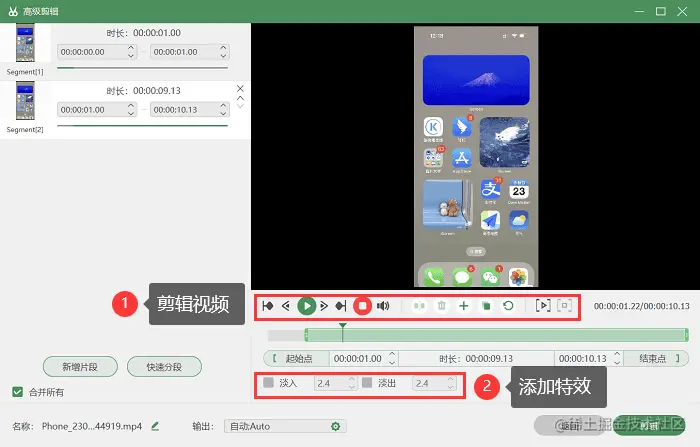Click inside the green timeline range
700x447 pixels.
(496, 335)
